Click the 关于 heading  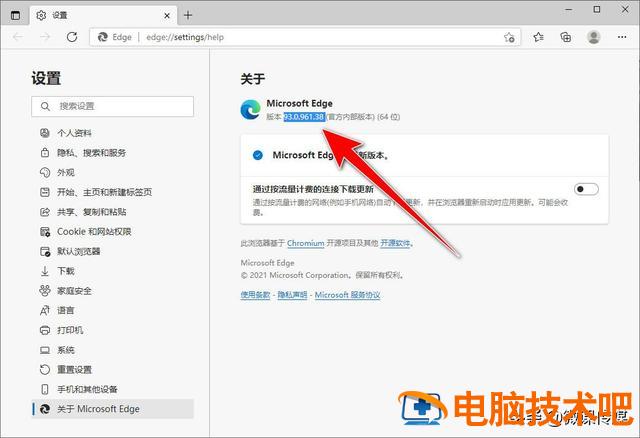pyautogui.click(x=253, y=79)
